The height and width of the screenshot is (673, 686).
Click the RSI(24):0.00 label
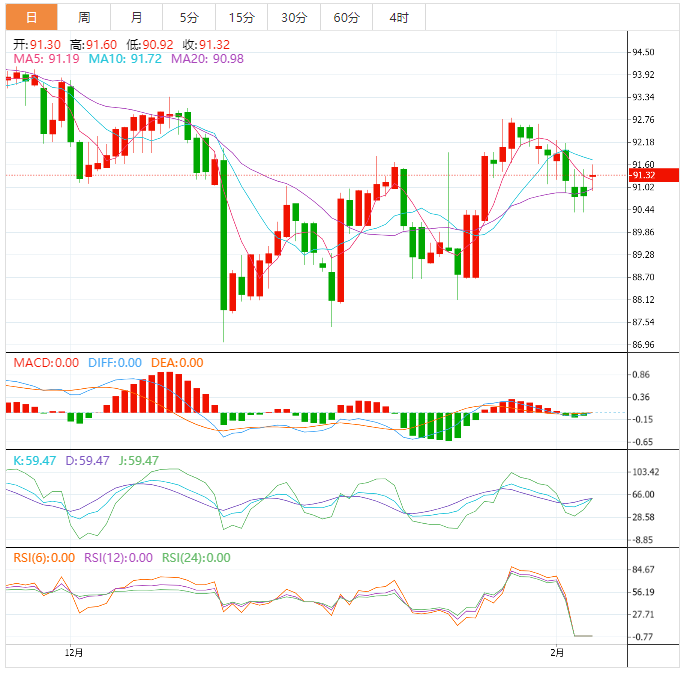pyautogui.click(x=196, y=558)
